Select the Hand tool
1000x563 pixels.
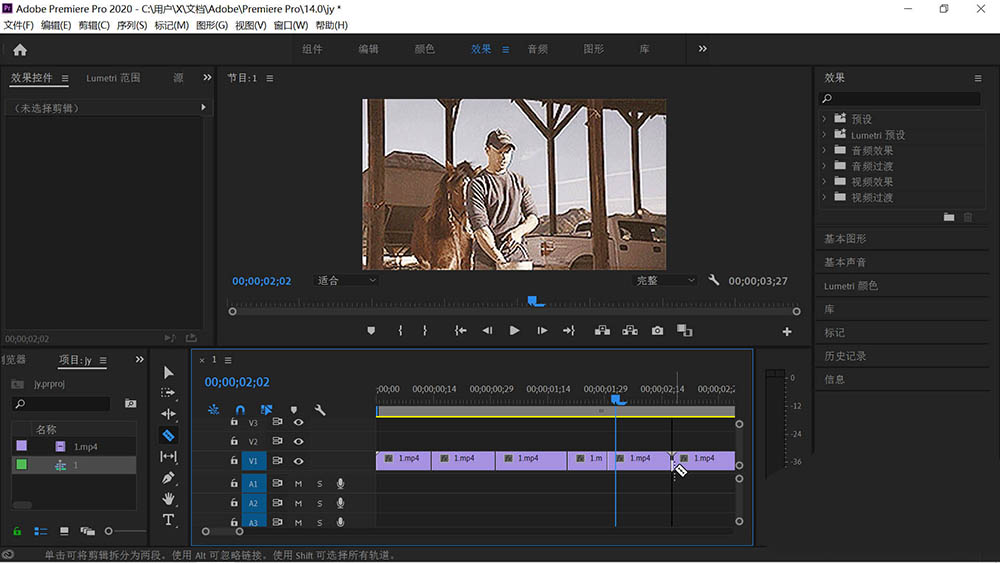tap(168, 499)
